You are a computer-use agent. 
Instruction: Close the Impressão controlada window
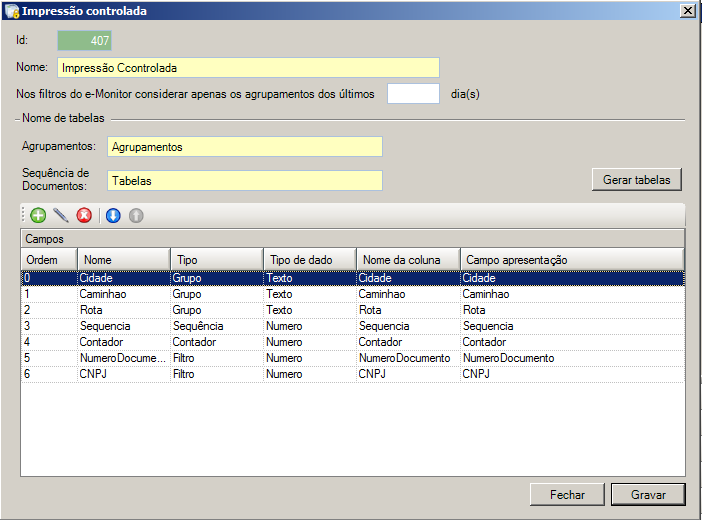coord(687,10)
